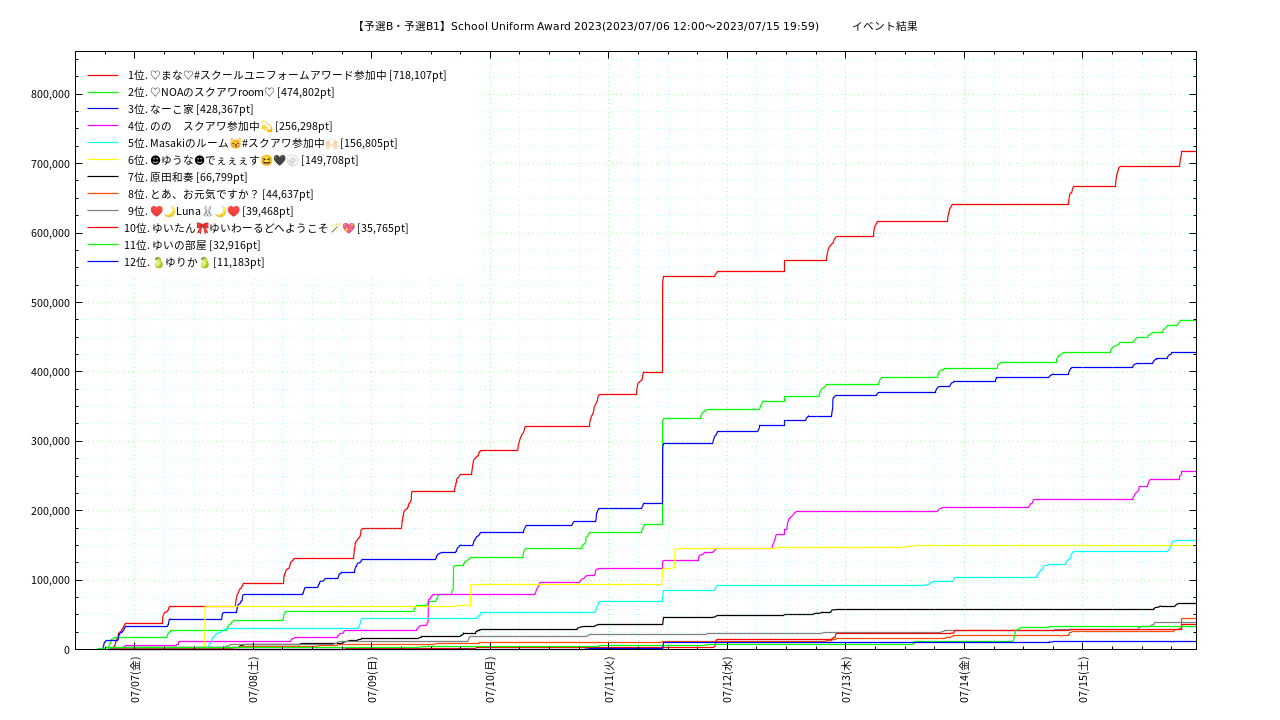
Task: Click the 'イベント結果' text in the header
Action: pos(884,26)
